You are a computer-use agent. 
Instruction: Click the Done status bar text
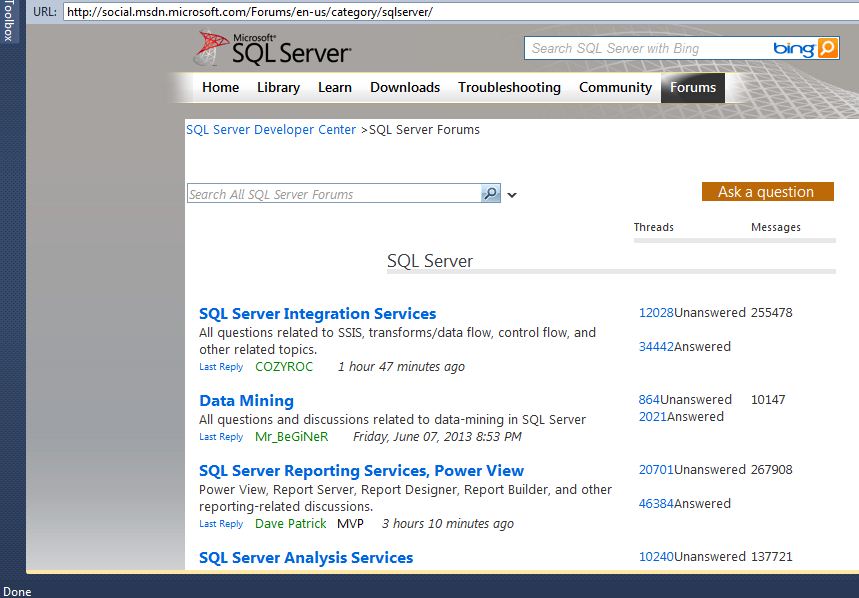[x=17, y=592]
